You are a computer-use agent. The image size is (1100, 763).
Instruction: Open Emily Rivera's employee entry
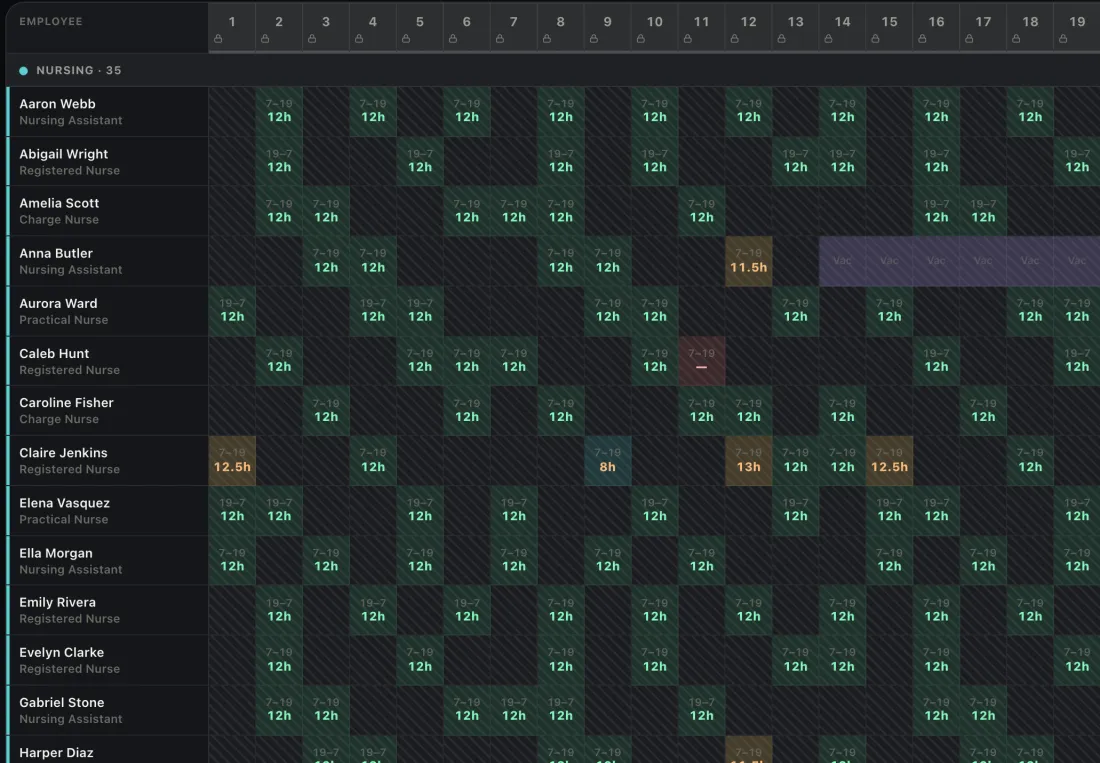click(x=58, y=602)
